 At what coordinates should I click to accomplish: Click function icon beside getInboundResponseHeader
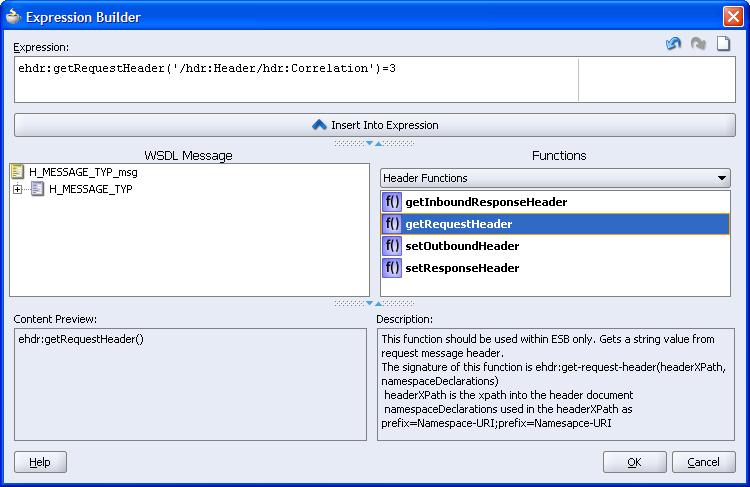[x=391, y=202]
